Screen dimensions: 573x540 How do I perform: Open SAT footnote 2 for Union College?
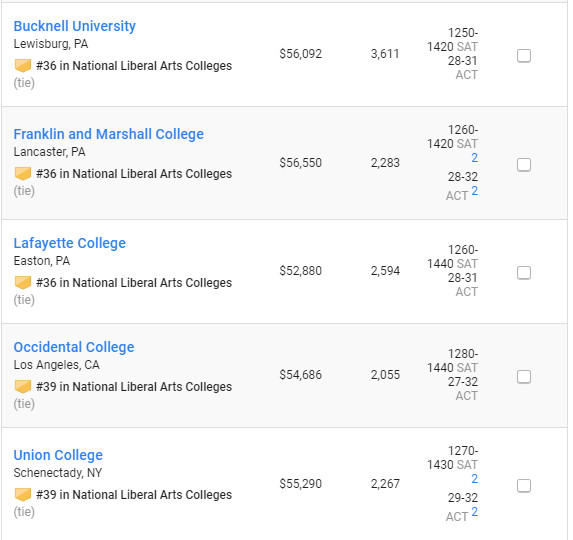[474, 479]
